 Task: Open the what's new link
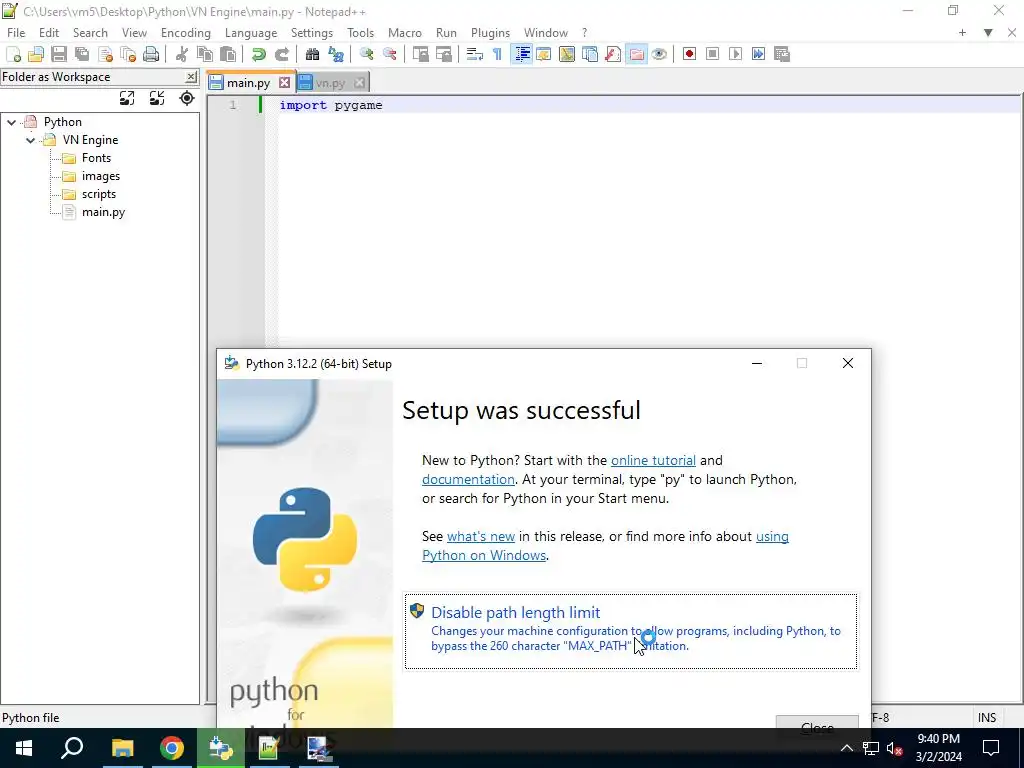[x=481, y=536]
